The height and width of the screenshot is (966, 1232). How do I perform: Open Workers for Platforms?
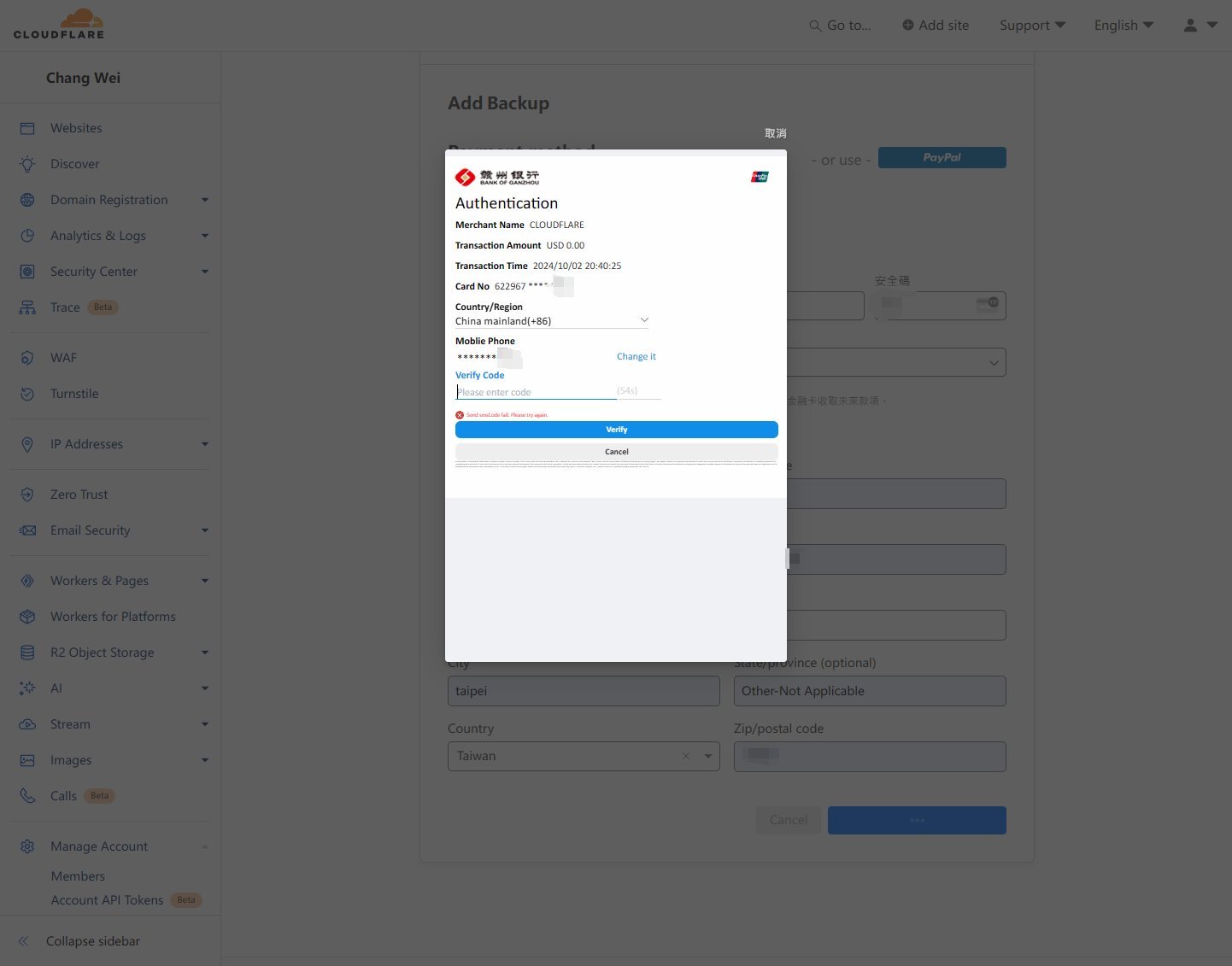click(113, 617)
